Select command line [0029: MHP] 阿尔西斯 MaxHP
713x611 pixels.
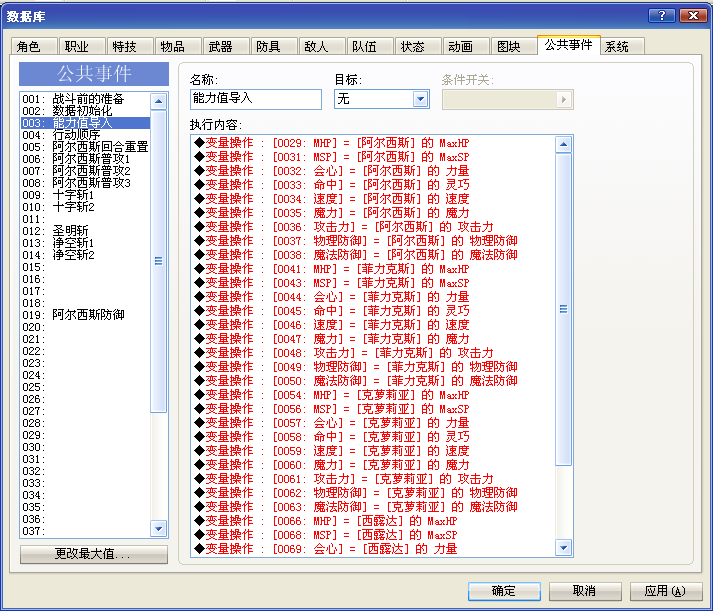(373, 143)
